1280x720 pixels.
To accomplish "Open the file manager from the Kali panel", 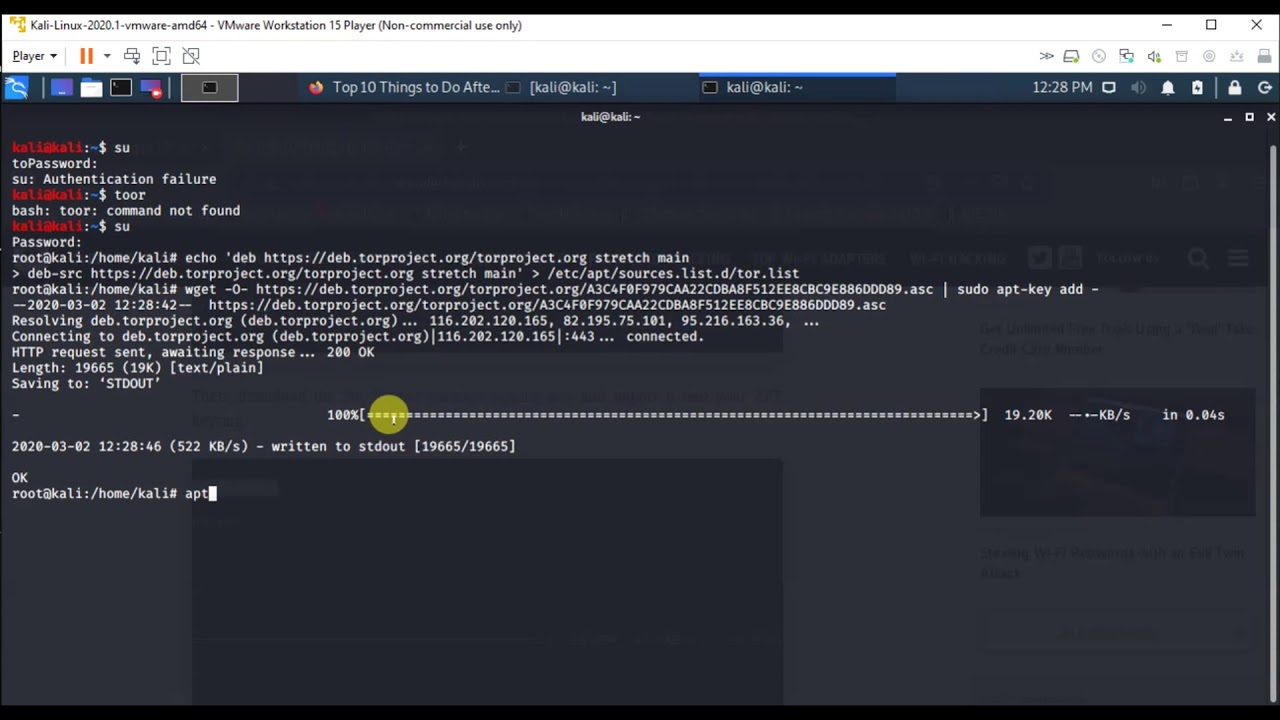I will tap(91, 88).
